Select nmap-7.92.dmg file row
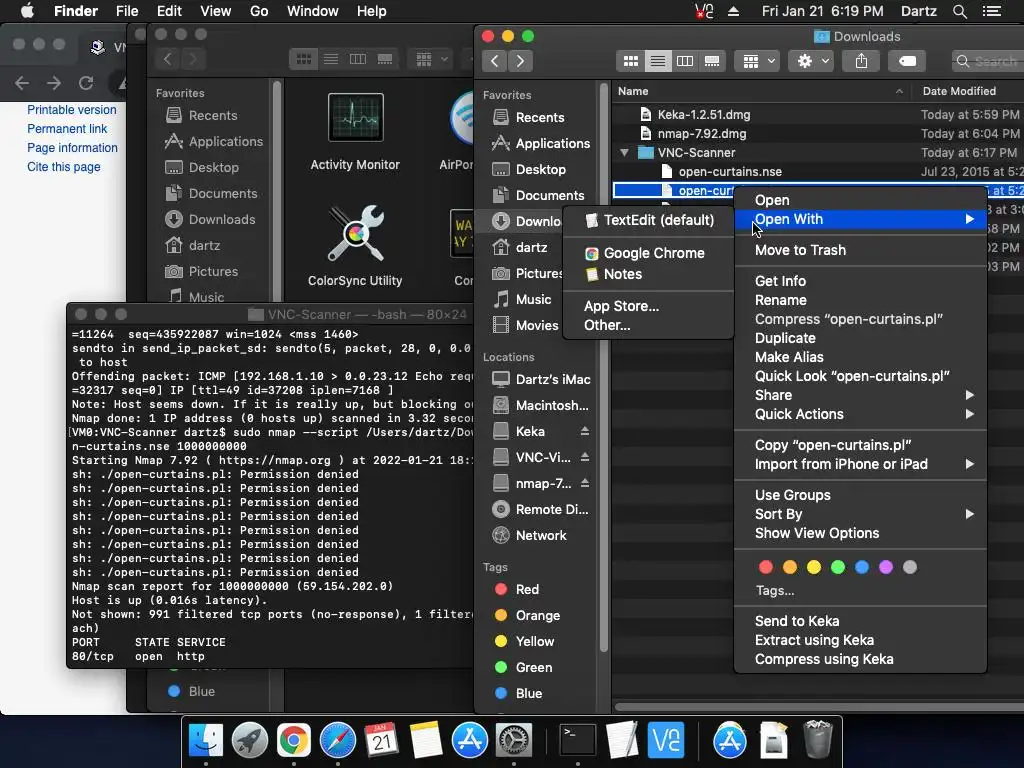 pyautogui.click(x=818, y=133)
